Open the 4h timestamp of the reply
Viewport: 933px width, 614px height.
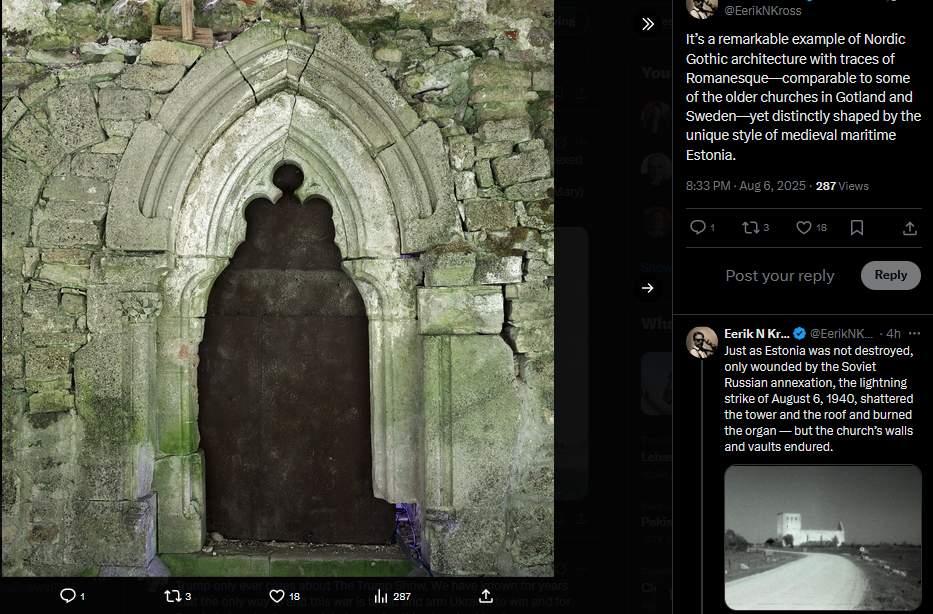click(893, 333)
